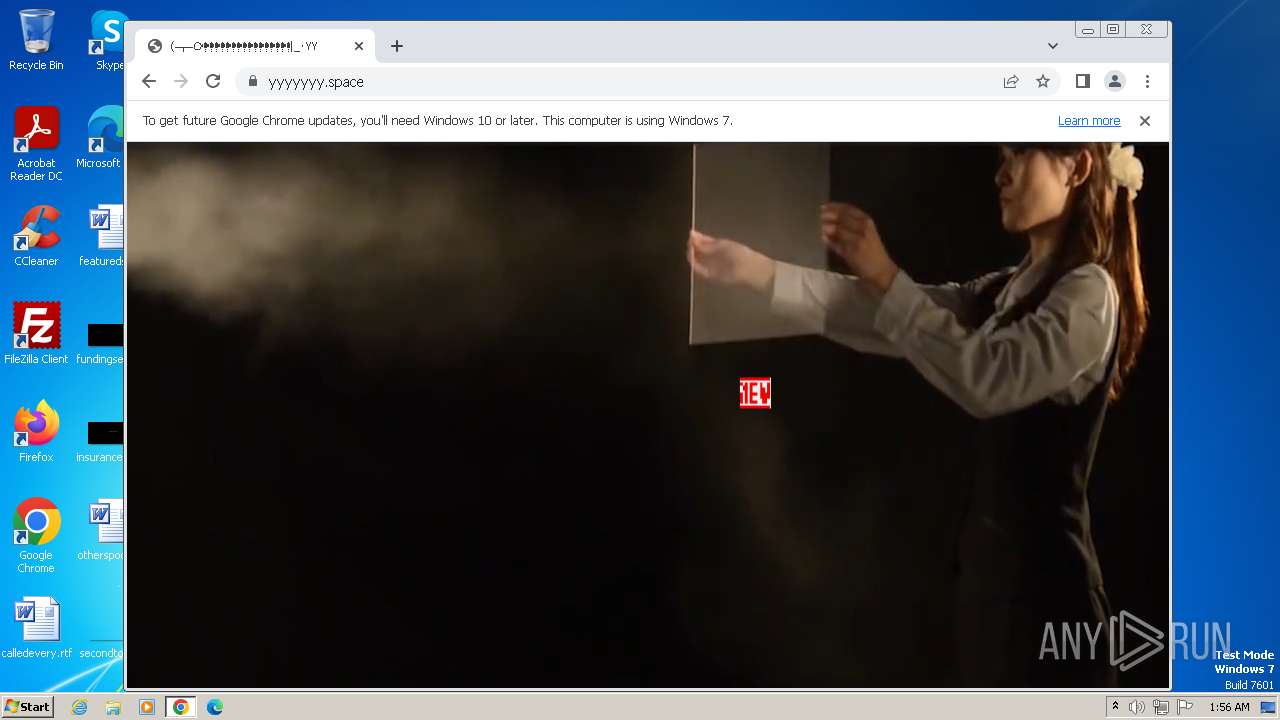Viewport: 1280px width, 720px height.
Task: Open the network tray icon
Action: (1161, 707)
